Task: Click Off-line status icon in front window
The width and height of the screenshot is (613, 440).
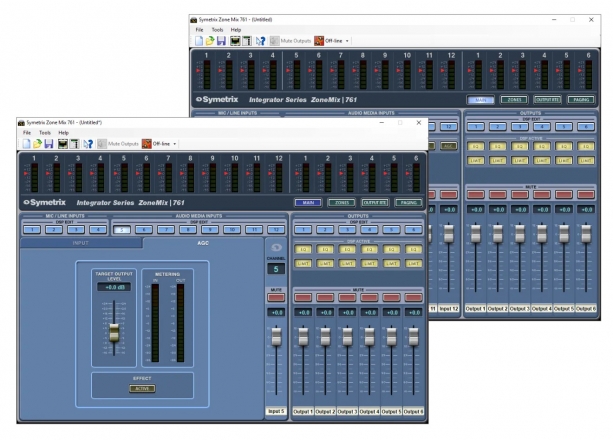Action: point(147,144)
